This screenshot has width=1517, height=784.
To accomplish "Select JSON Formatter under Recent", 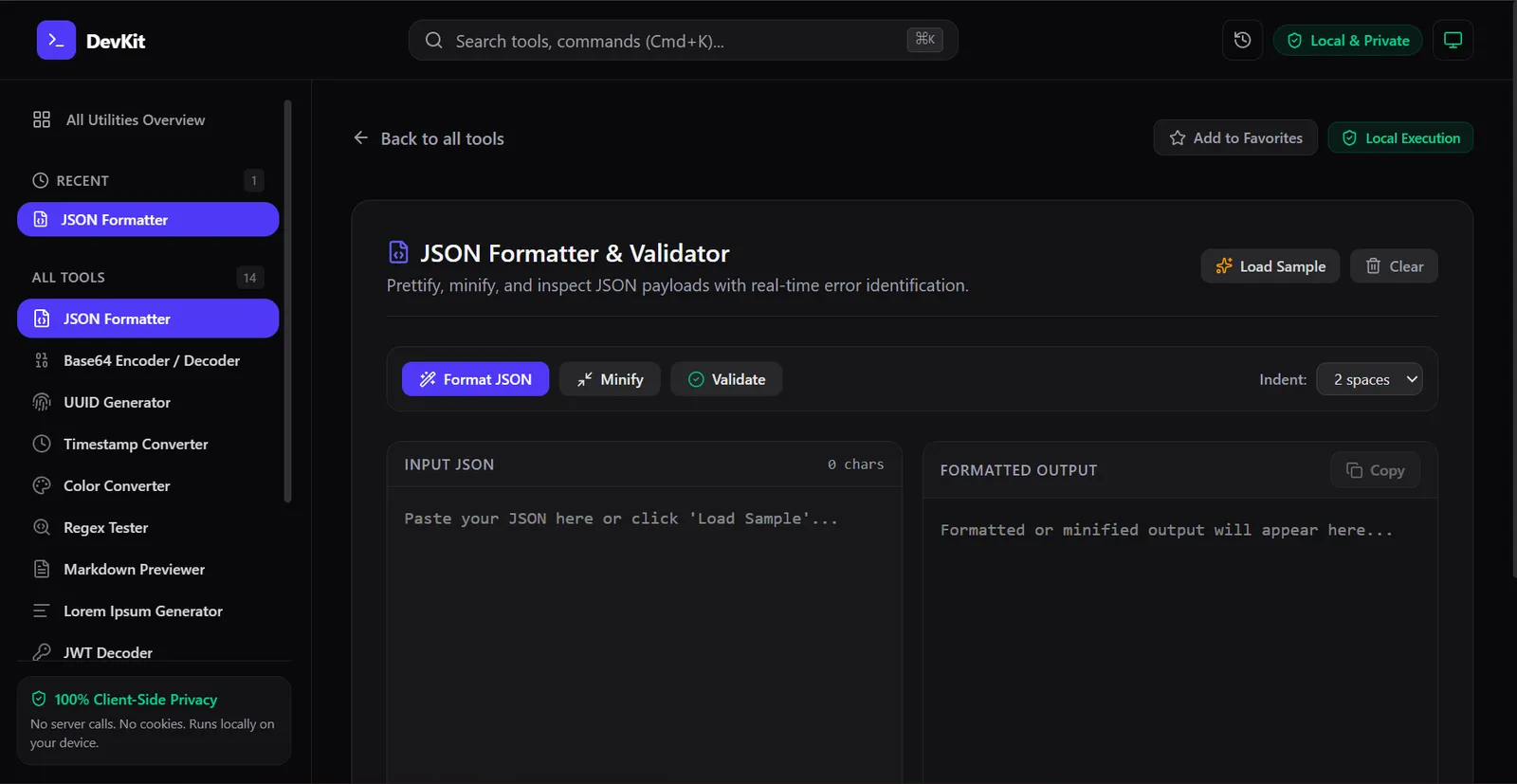I will tap(148, 219).
